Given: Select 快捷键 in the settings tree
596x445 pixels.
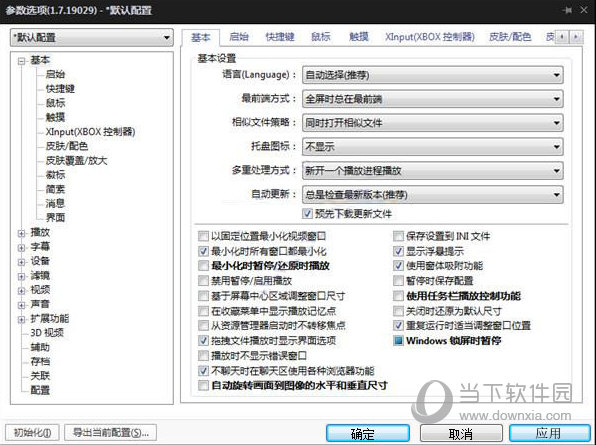Looking at the screenshot, I should (60, 89).
